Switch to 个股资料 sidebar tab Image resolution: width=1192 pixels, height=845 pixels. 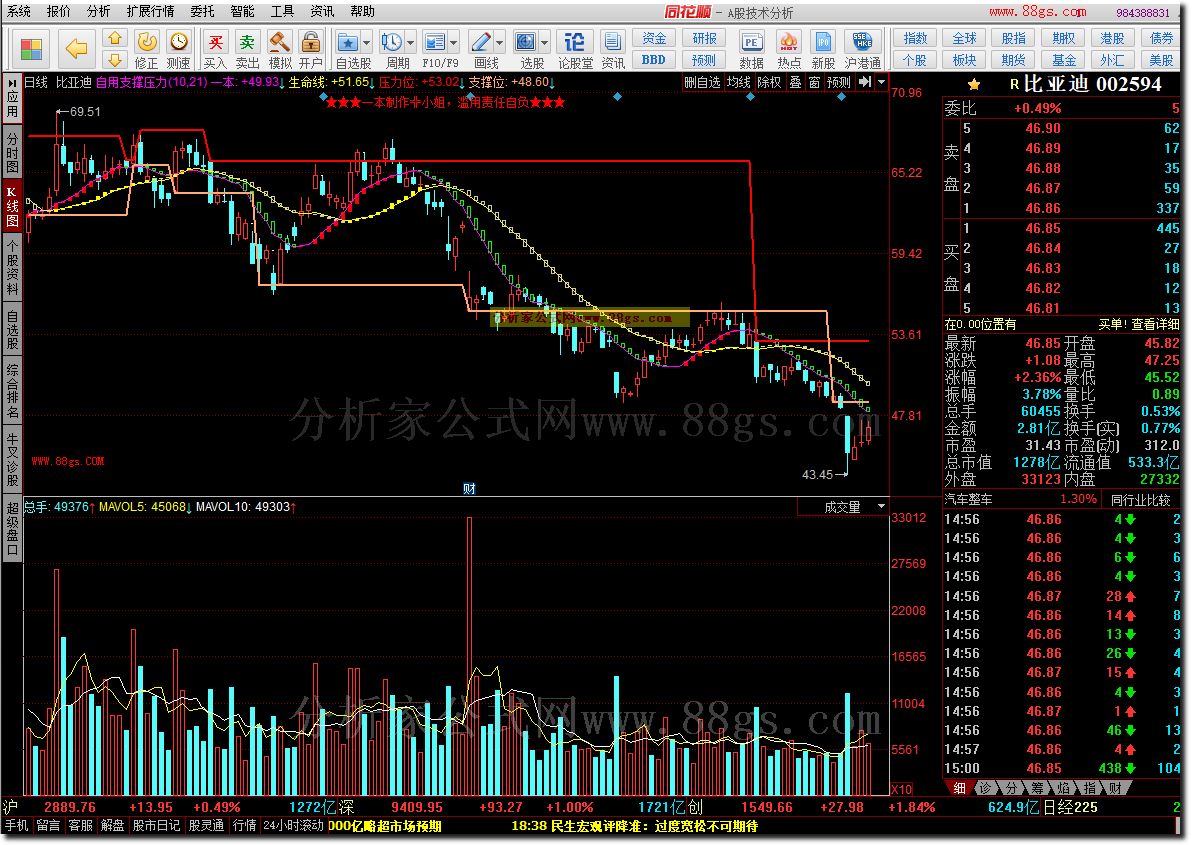pyautogui.click(x=11, y=267)
